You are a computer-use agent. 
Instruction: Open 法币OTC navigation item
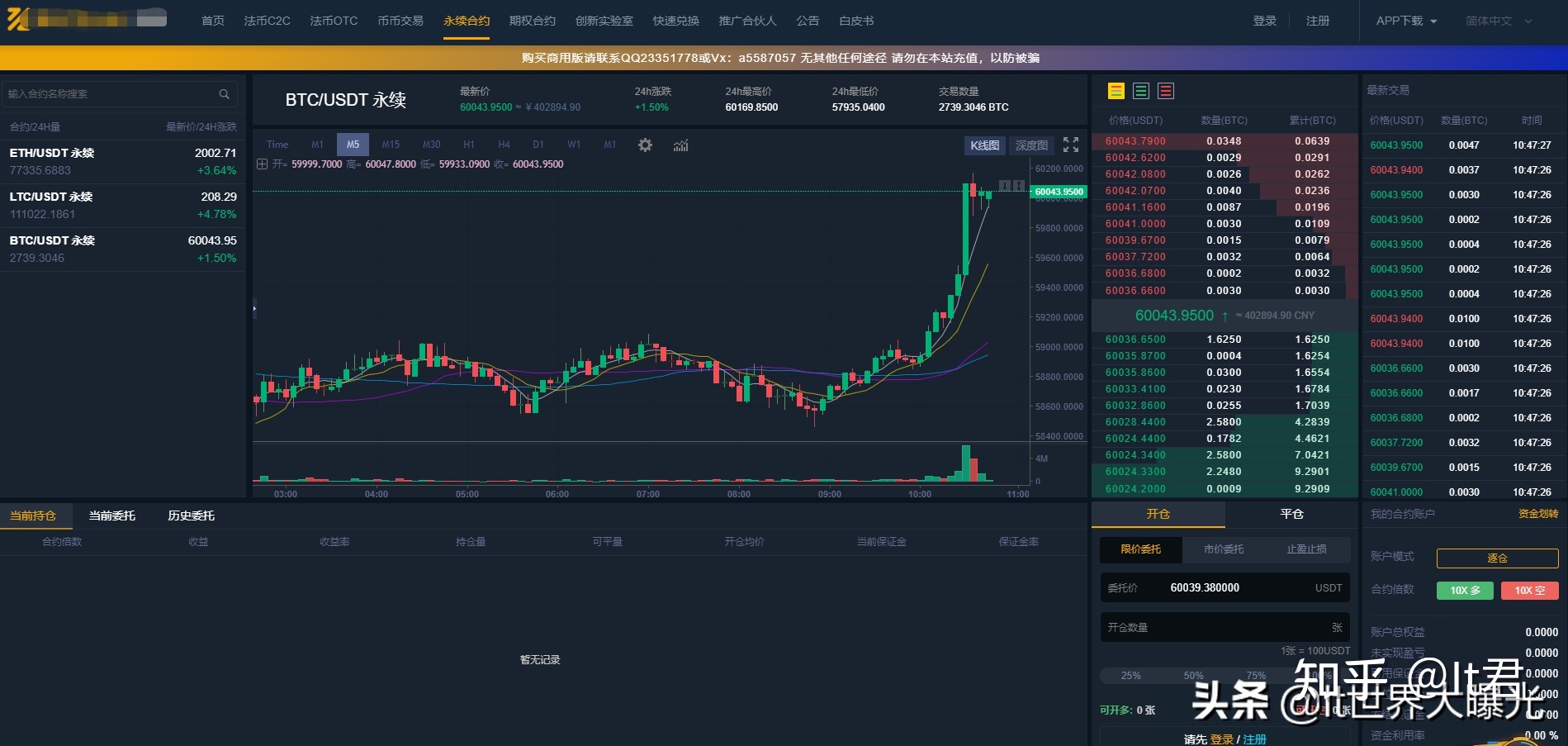coord(334,21)
